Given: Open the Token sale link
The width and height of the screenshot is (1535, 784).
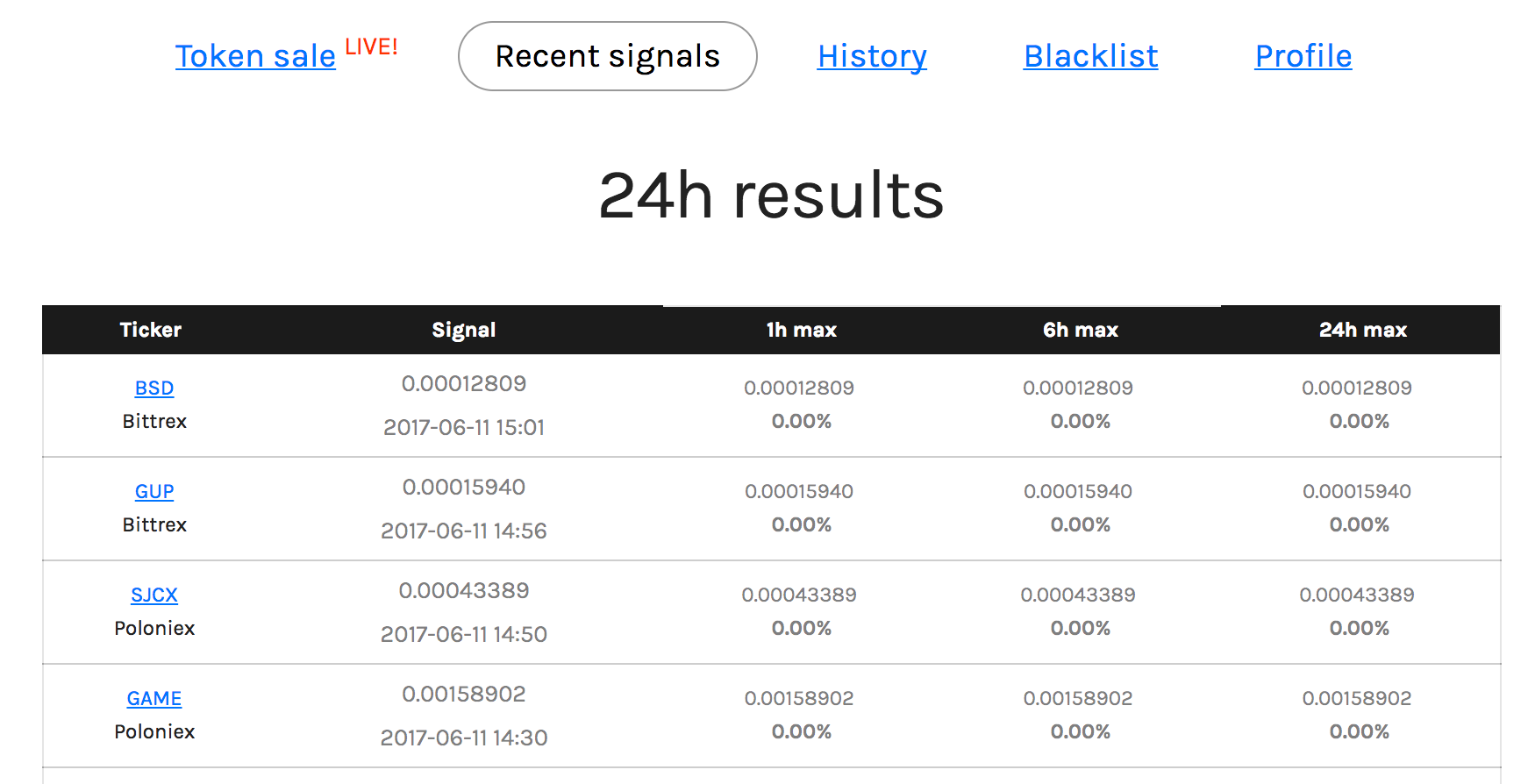Looking at the screenshot, I should pyautogui.click(x=255, y=56).
